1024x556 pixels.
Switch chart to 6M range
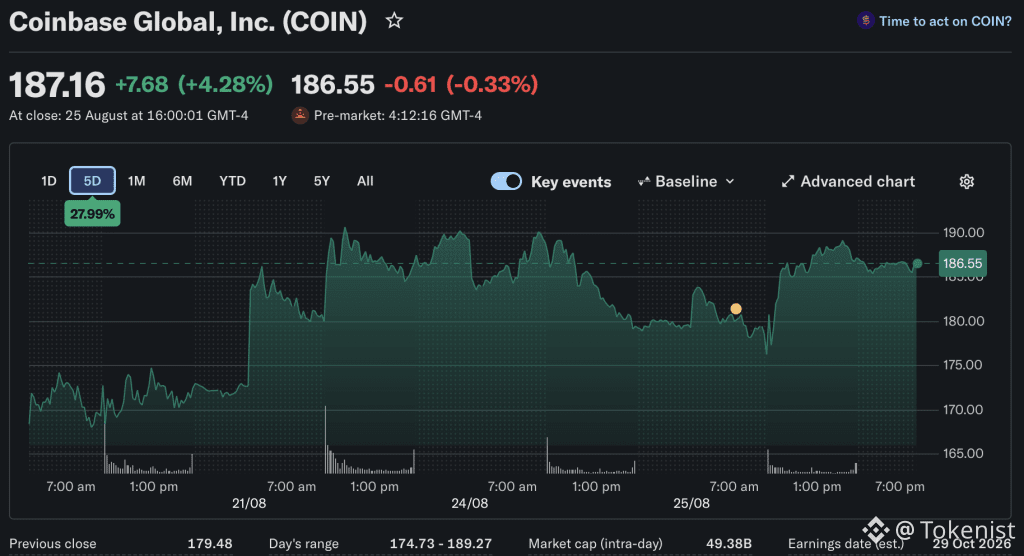(x=182, y=181)
